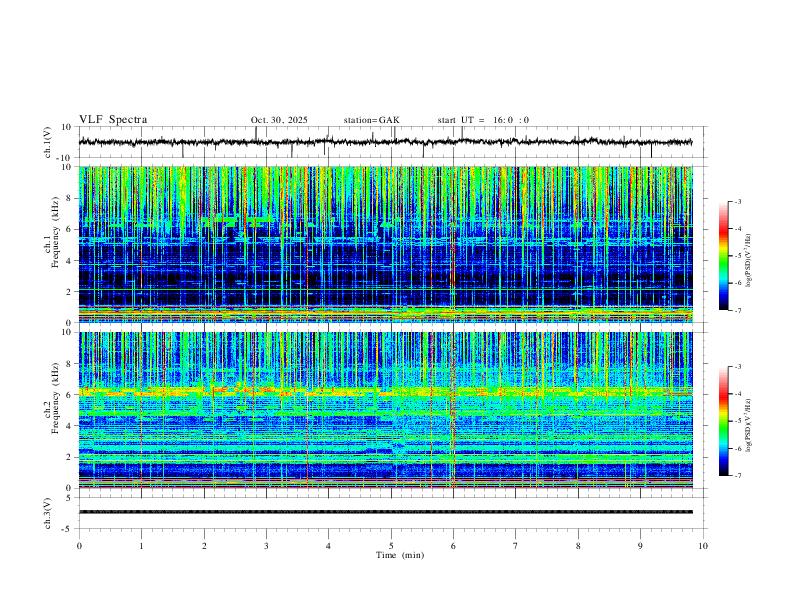Click time axis tick label '8'
792x612 pixels.
tap(578, 546)
